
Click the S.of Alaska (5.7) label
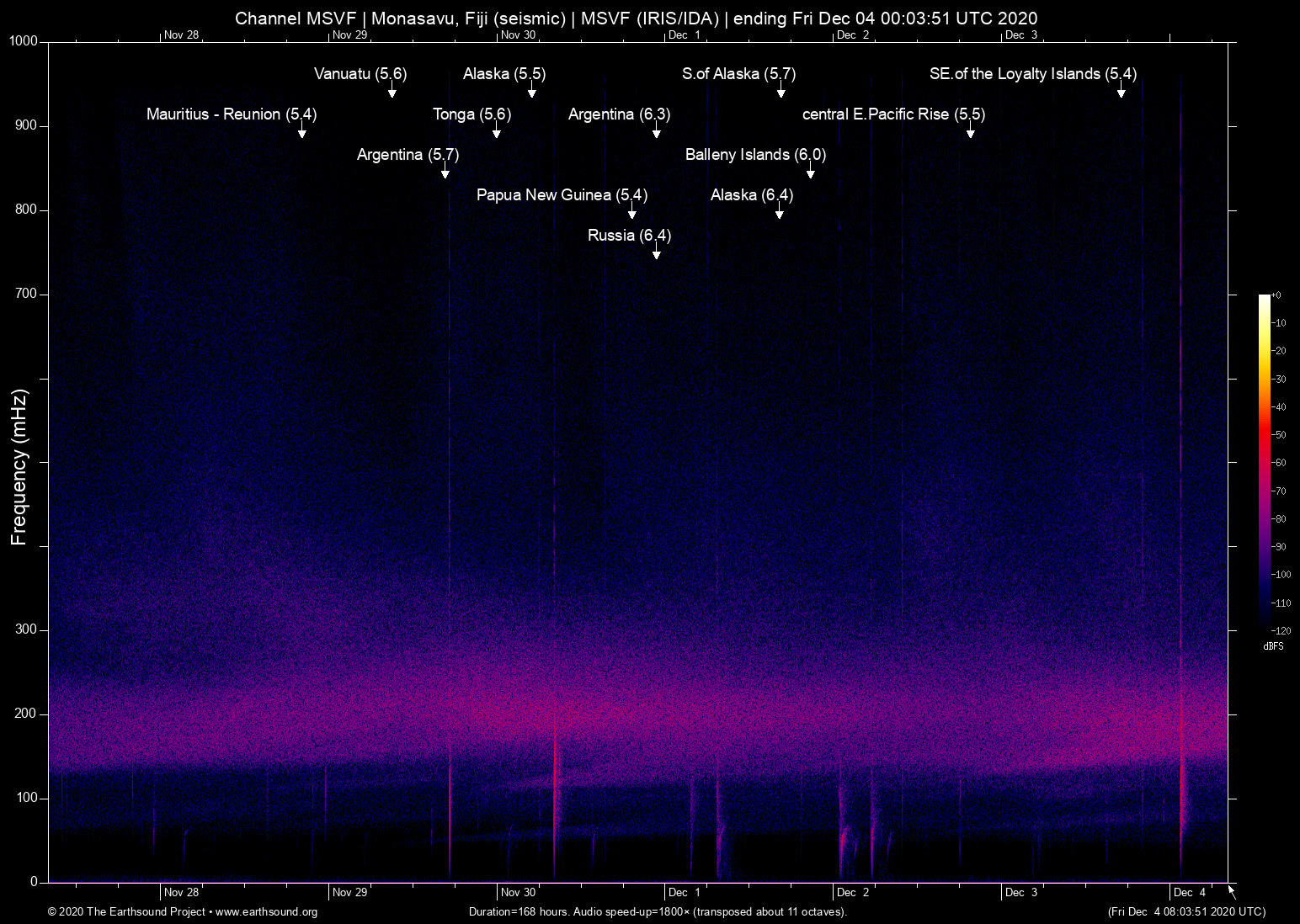click(x=738, y=74)
